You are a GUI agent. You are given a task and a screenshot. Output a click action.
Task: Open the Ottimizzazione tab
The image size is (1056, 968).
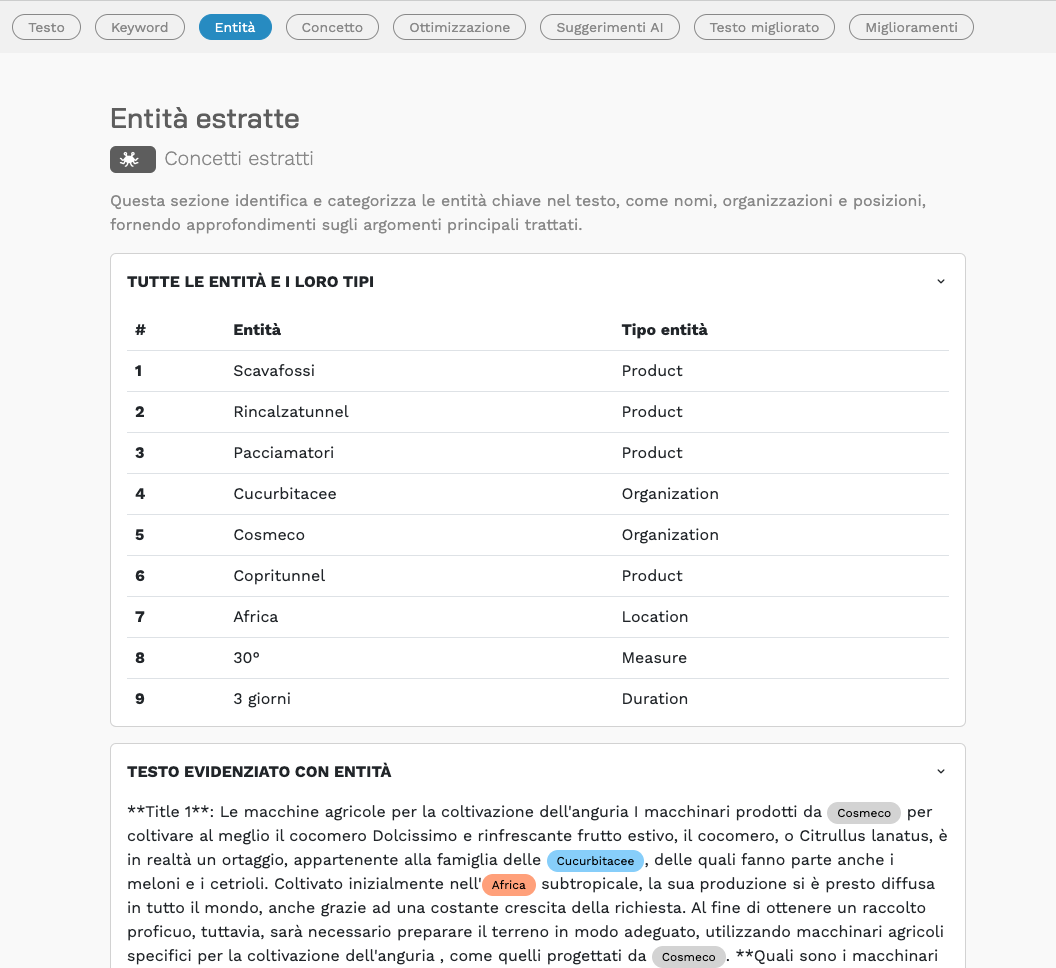(459, 27)
